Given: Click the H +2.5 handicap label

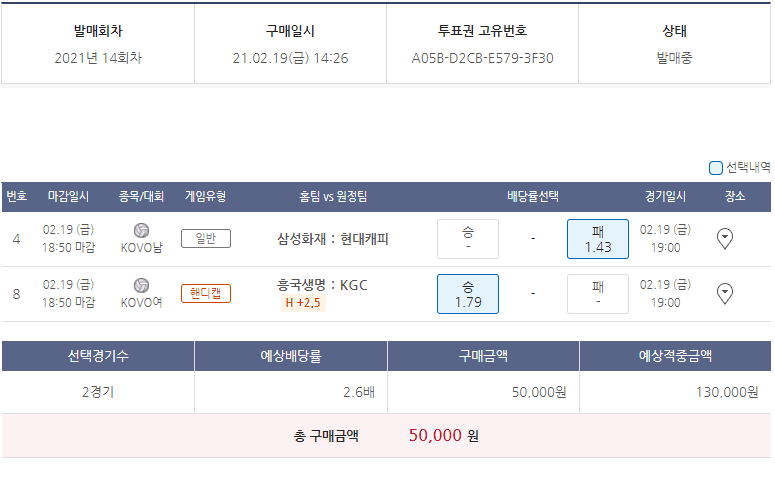Looking at the screenshot, I should [304, 303].
